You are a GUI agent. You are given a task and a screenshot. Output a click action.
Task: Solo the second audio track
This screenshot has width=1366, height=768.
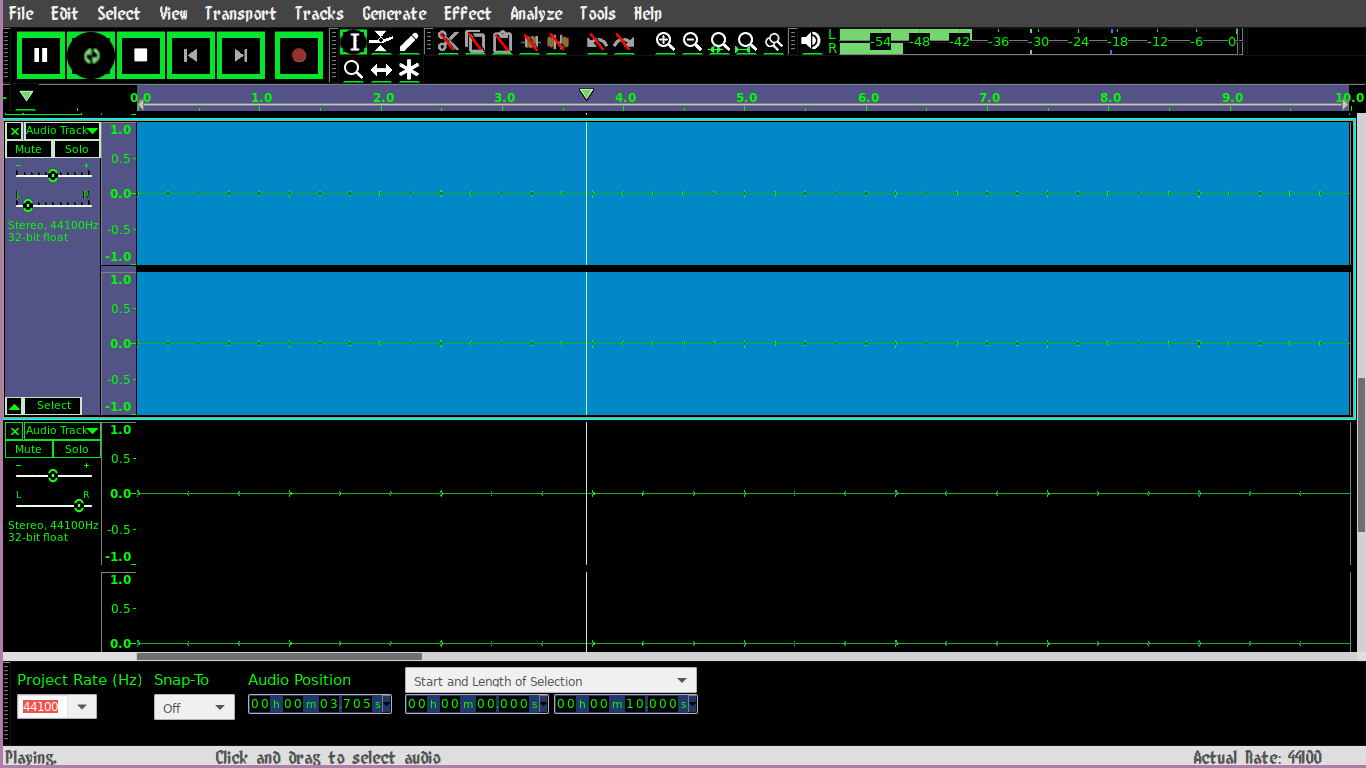[x=77, y=449]
